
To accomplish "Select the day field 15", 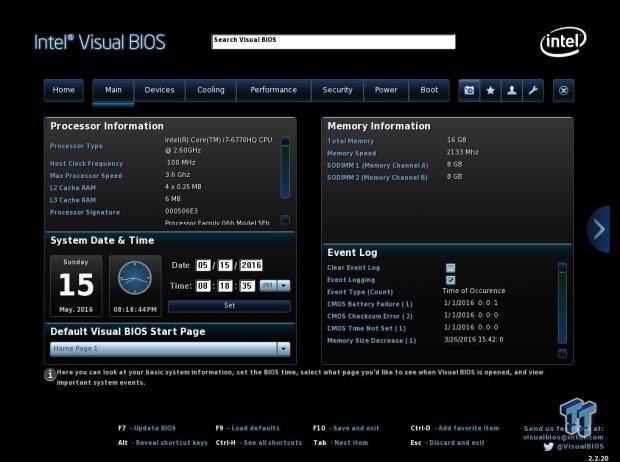I will (x=225, y=265).
